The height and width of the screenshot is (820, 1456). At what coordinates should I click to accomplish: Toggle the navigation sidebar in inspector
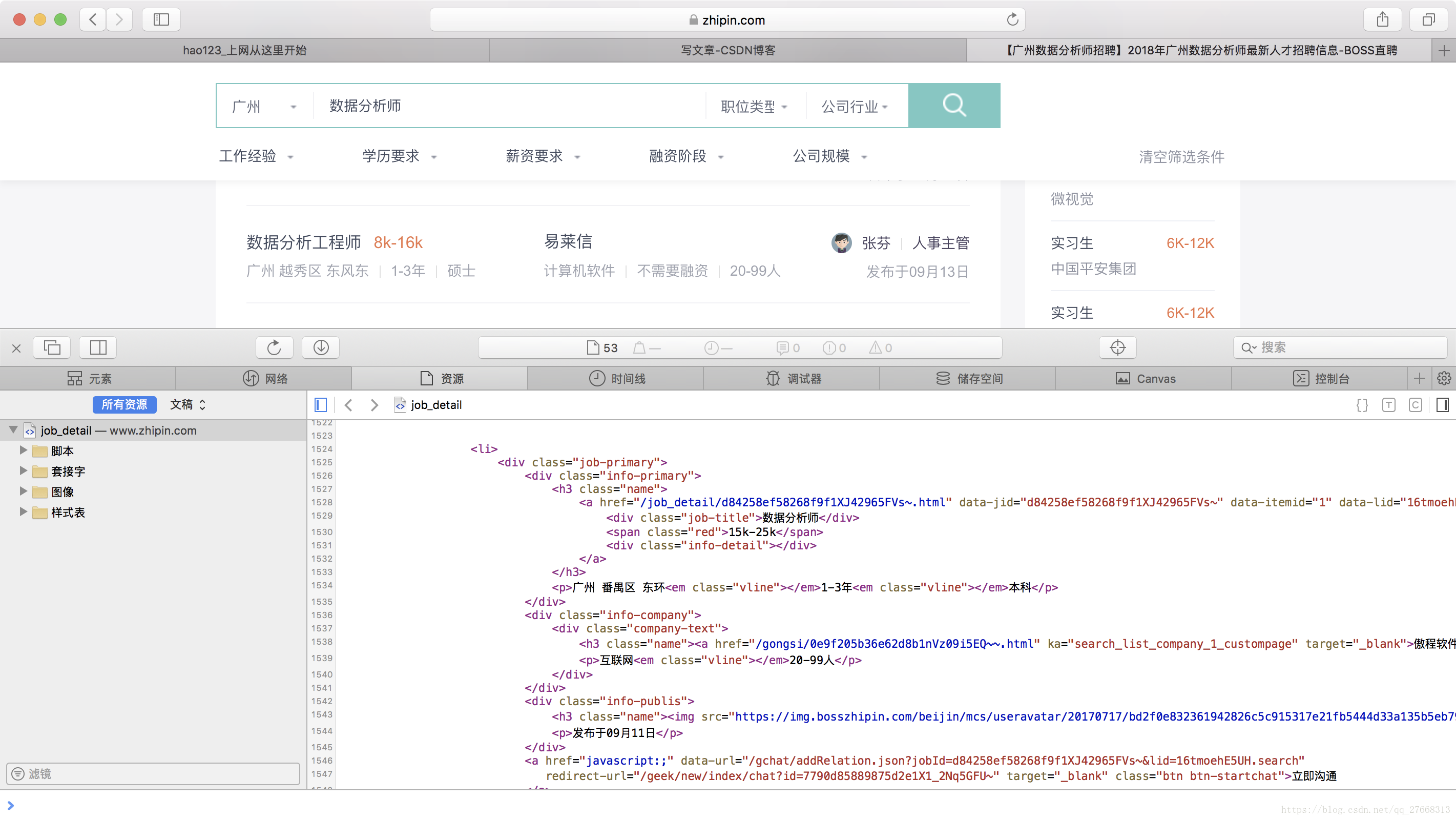321,405
